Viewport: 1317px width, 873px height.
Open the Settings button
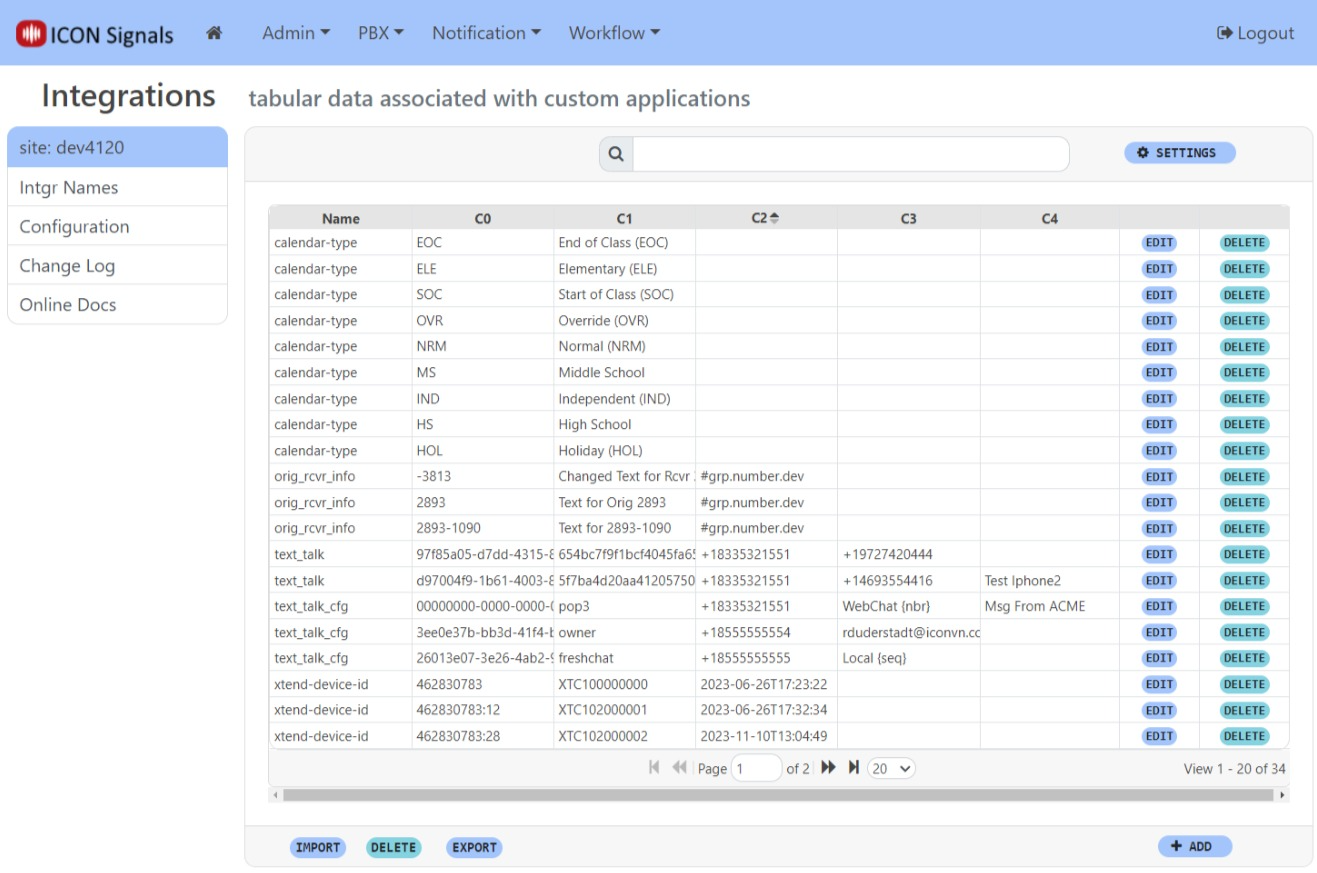pos(1179,153)
